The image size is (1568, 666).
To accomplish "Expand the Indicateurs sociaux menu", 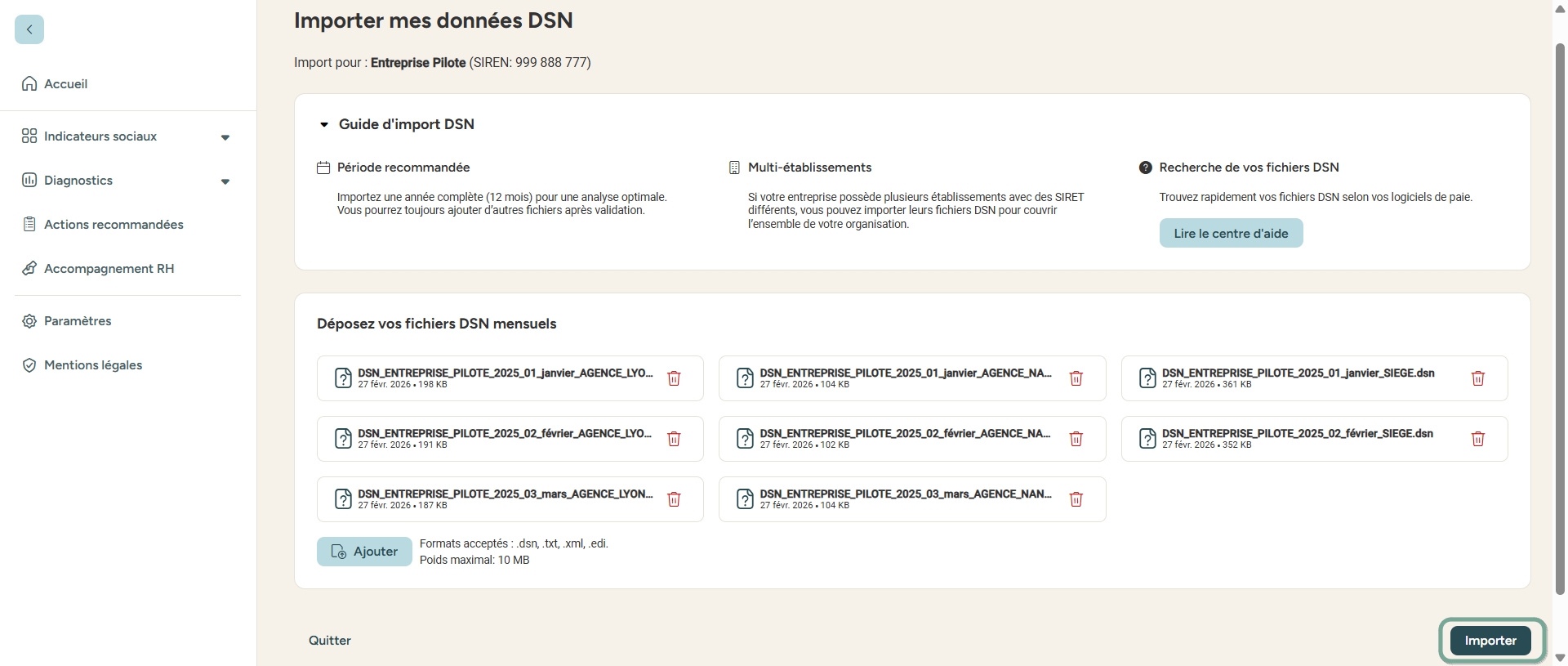I will coord(225,137).
